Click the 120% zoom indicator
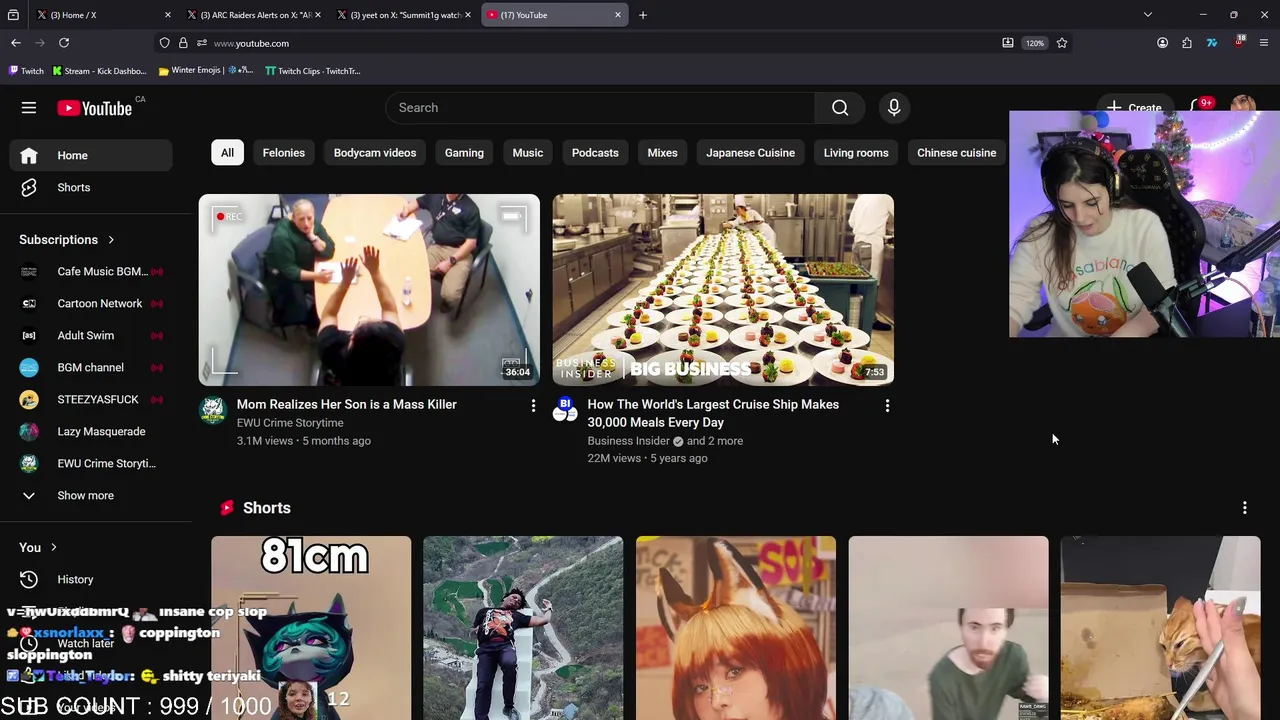The width and height of the screenshot is (1280, 720). (x=1035, y=43)
